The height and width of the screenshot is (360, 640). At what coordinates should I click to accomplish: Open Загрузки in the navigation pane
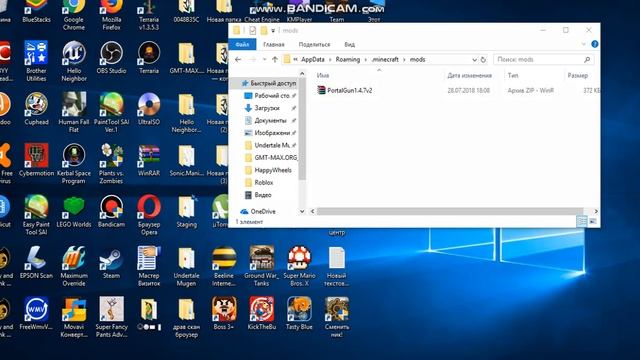267,108
